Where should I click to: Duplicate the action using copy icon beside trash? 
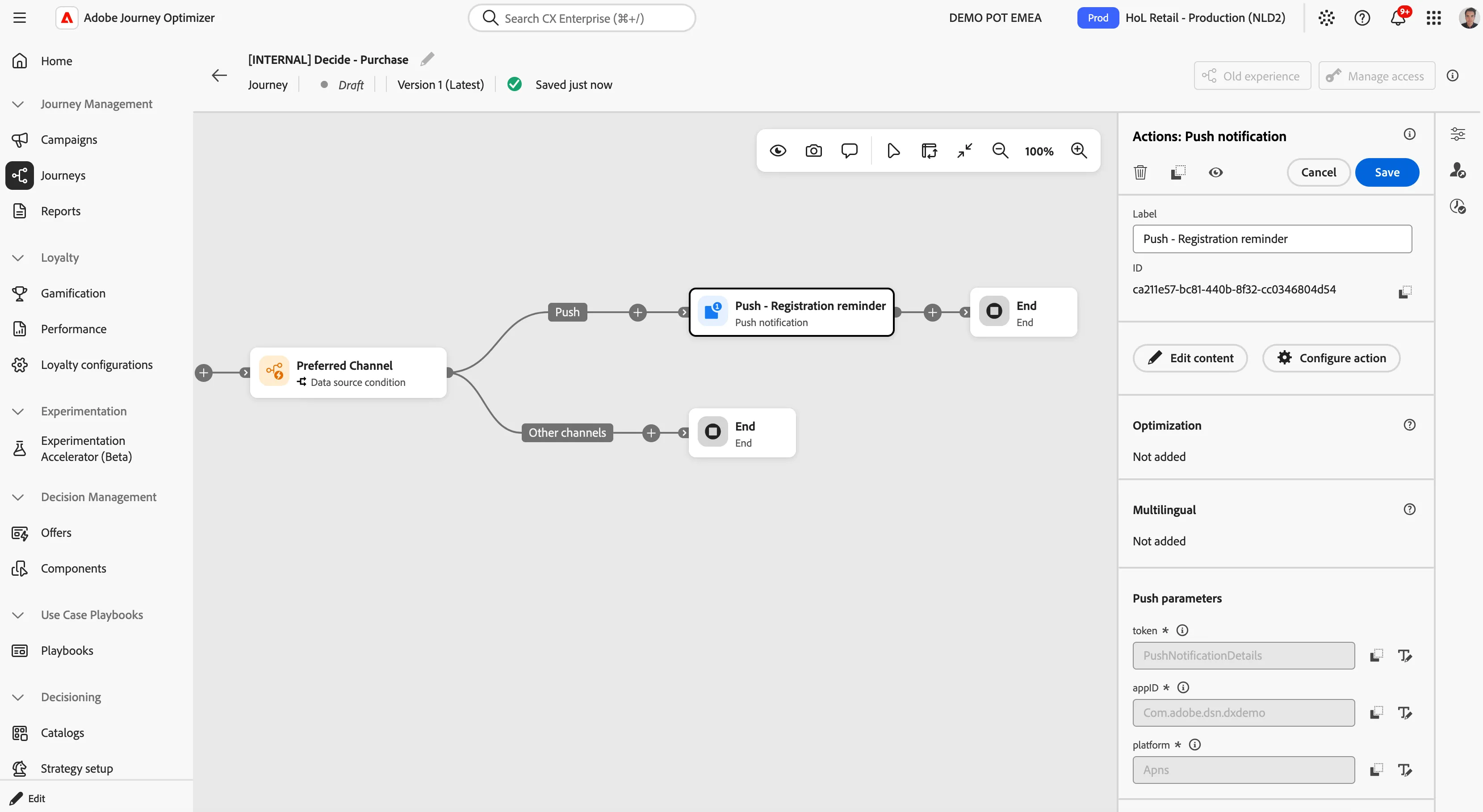(x=1178, y=172)
